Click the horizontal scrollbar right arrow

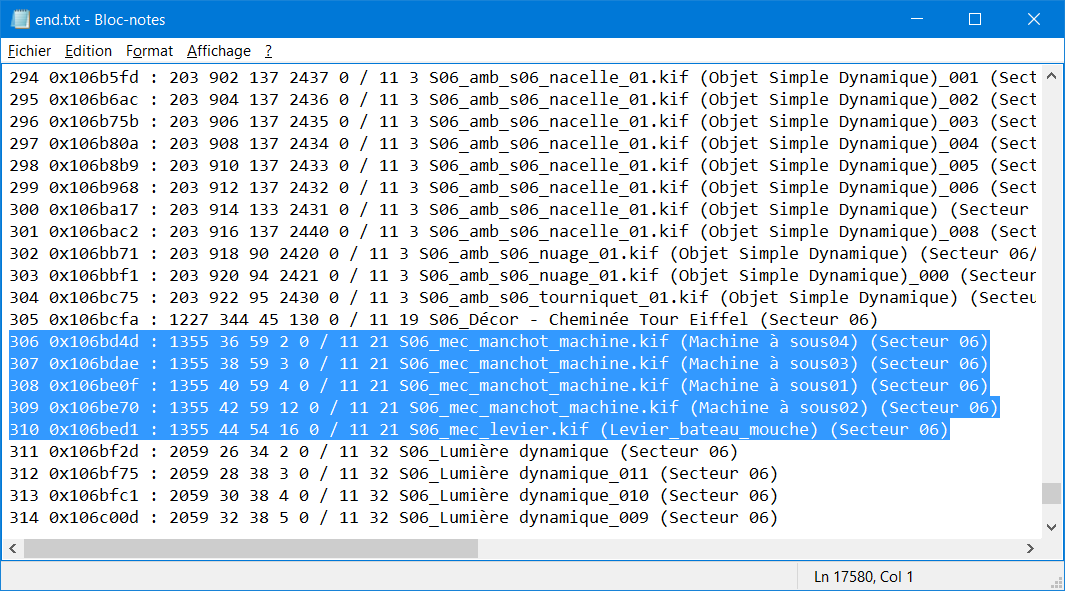pos(1030,548)
